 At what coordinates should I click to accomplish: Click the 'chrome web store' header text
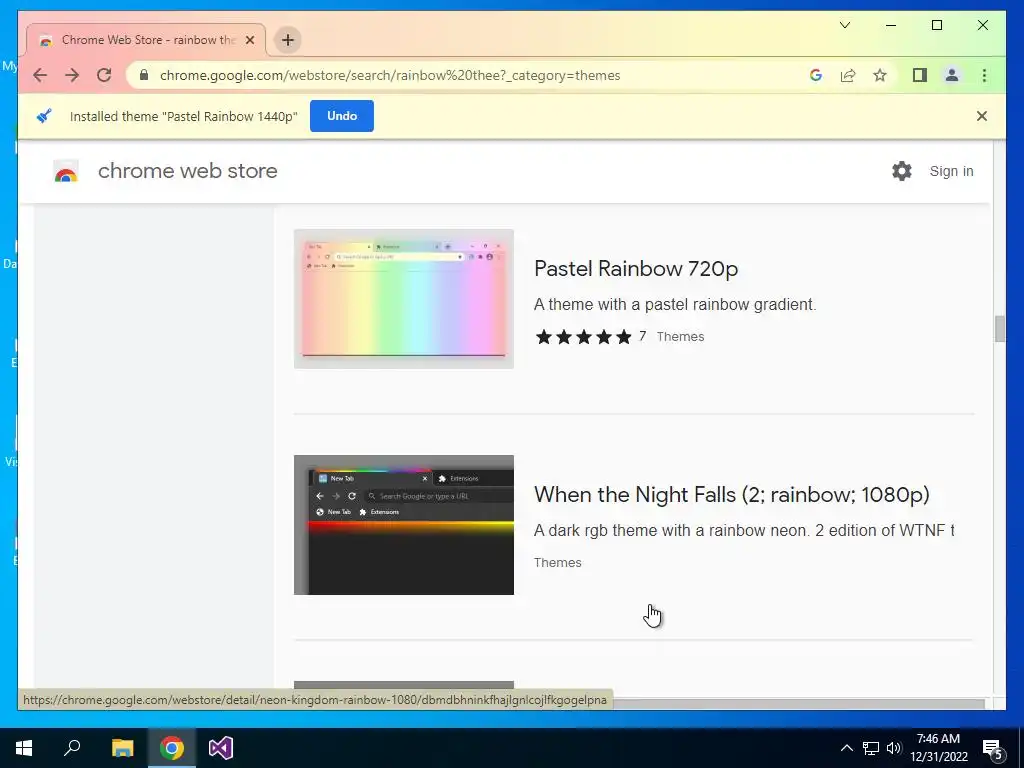187,171
